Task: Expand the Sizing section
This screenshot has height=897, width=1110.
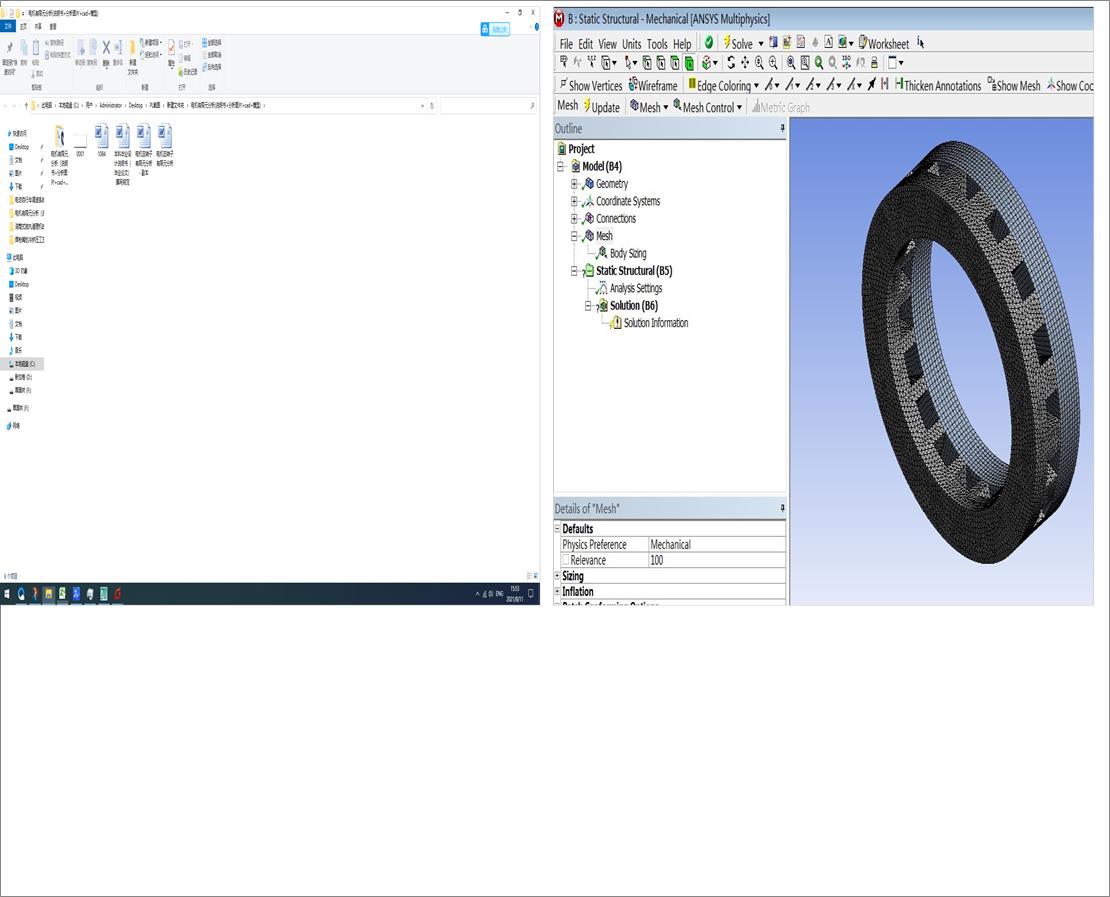Action: tap(557, 576)
